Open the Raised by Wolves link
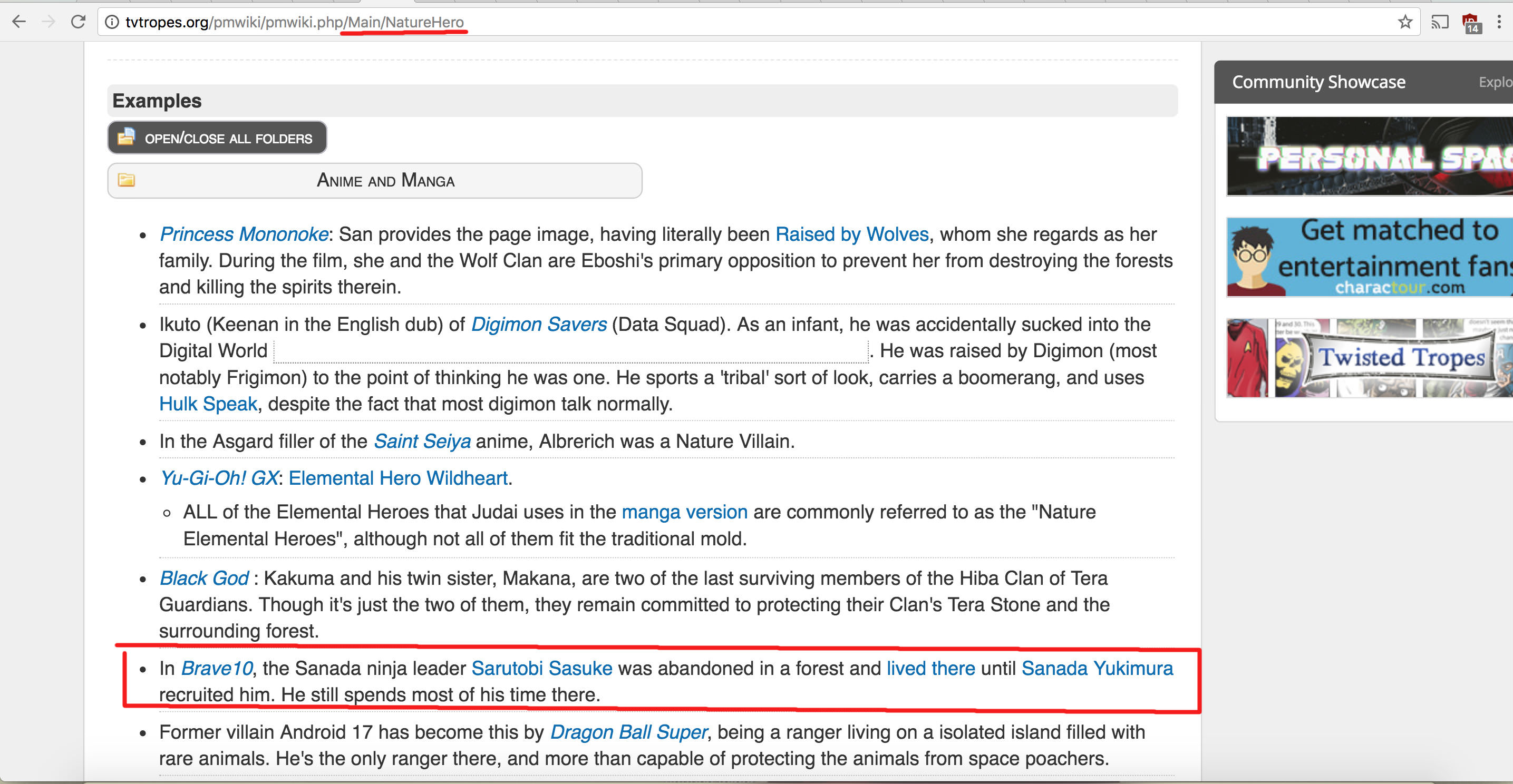 (852, 234)
